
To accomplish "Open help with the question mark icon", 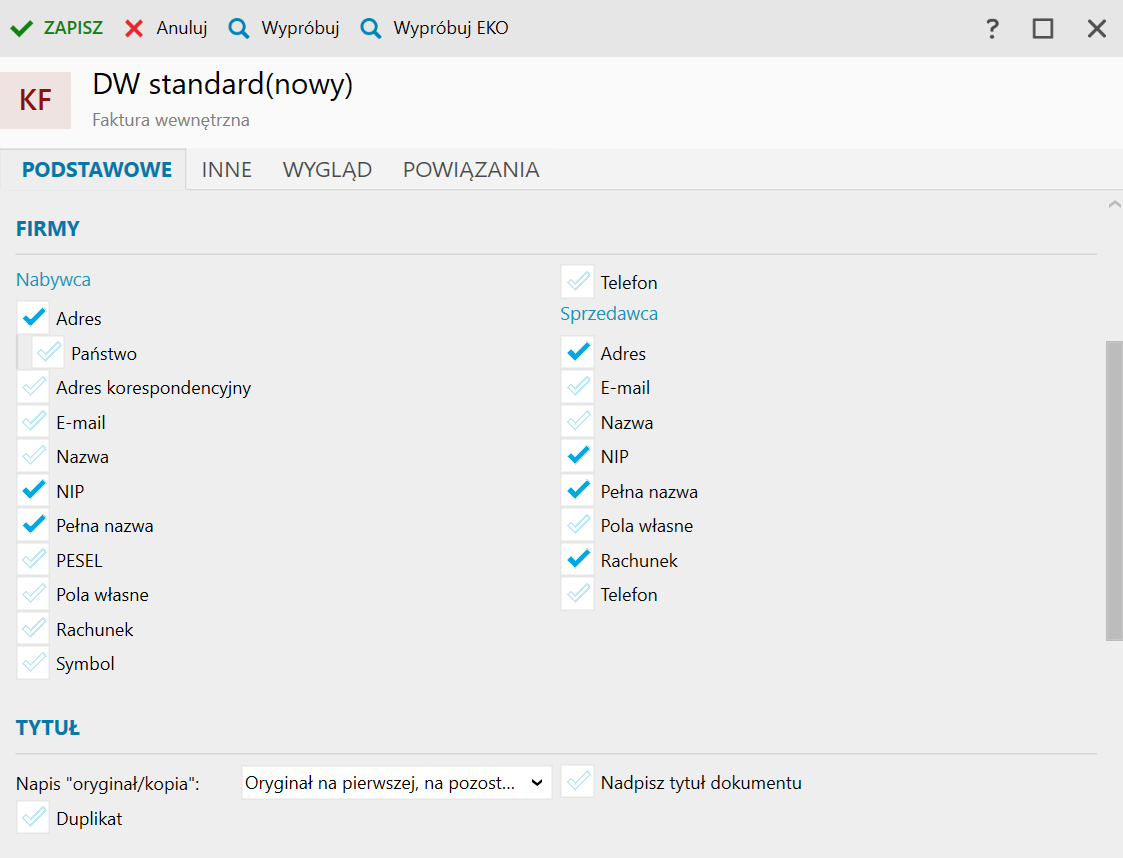I will tap(992, 29).
